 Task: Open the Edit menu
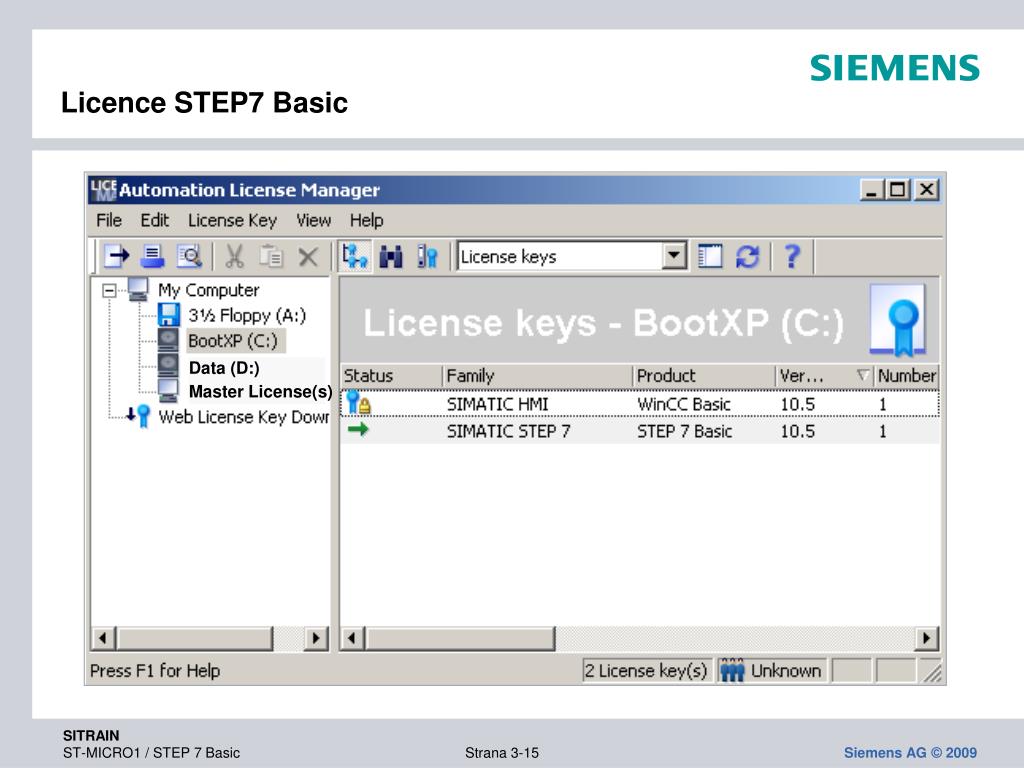point(155,221)
